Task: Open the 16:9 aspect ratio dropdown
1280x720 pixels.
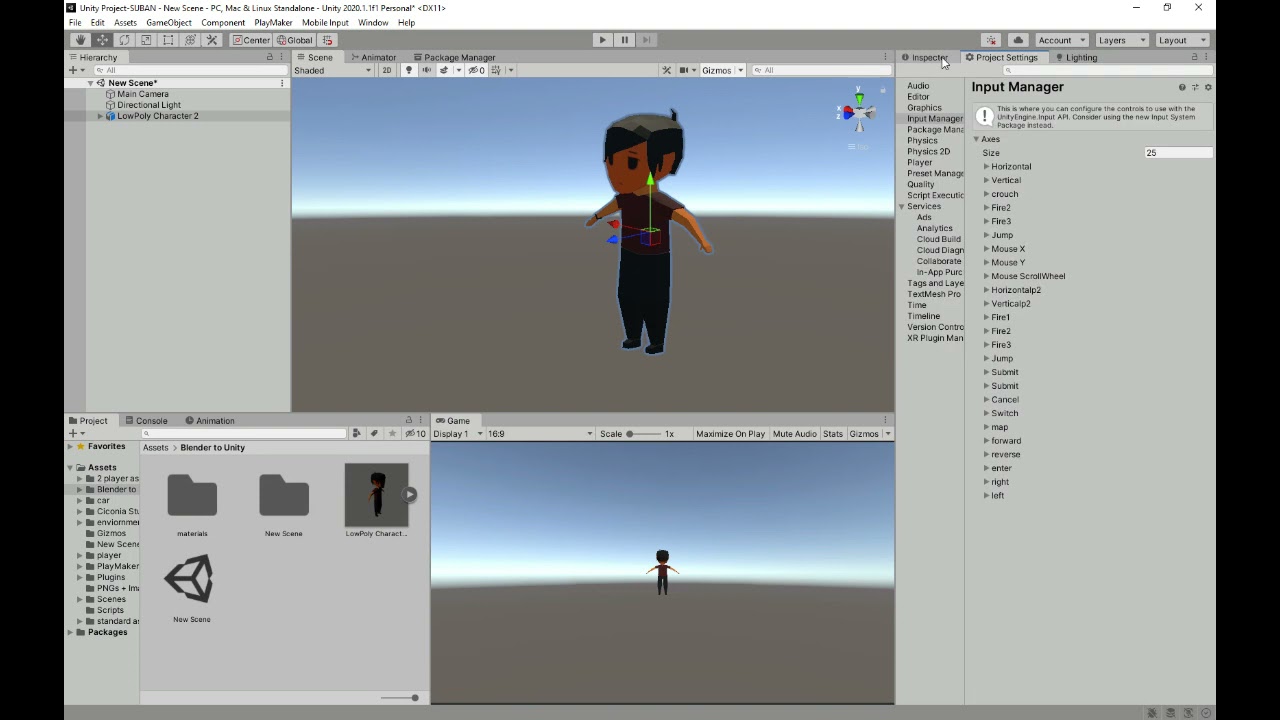Action: pos(540,434)
